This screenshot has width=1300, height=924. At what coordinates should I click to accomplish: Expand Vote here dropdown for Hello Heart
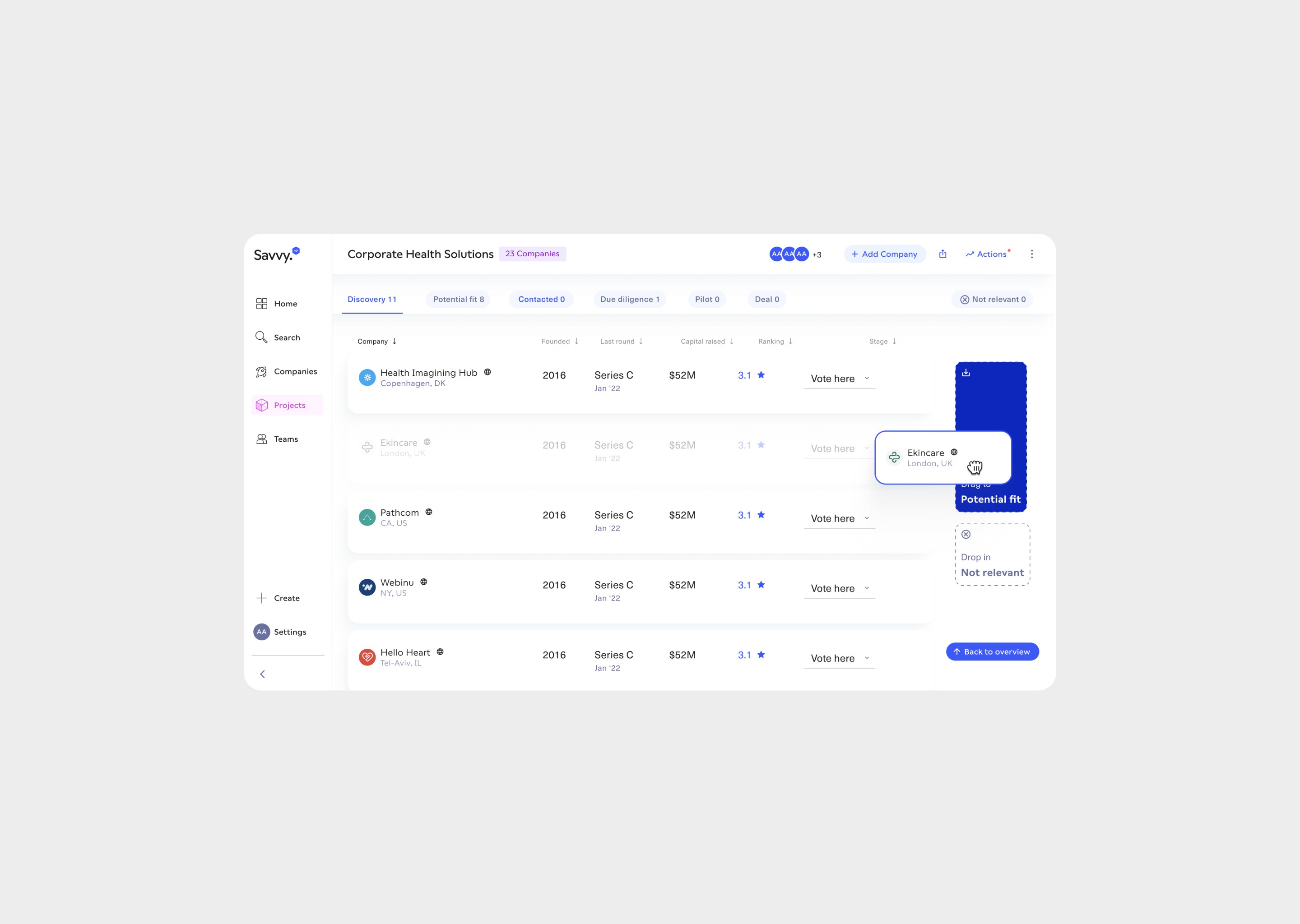866,658
